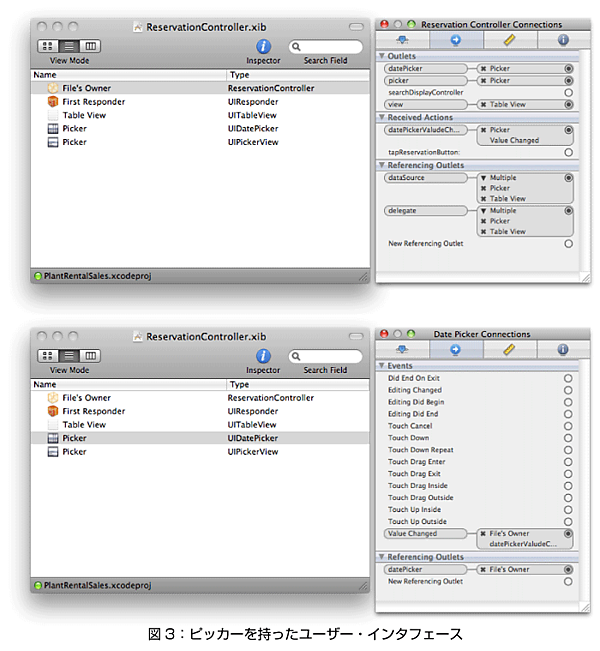
Task: Click PlantRentalSales.xcodeproj status in top xib window
Action: tap(93, 276)
